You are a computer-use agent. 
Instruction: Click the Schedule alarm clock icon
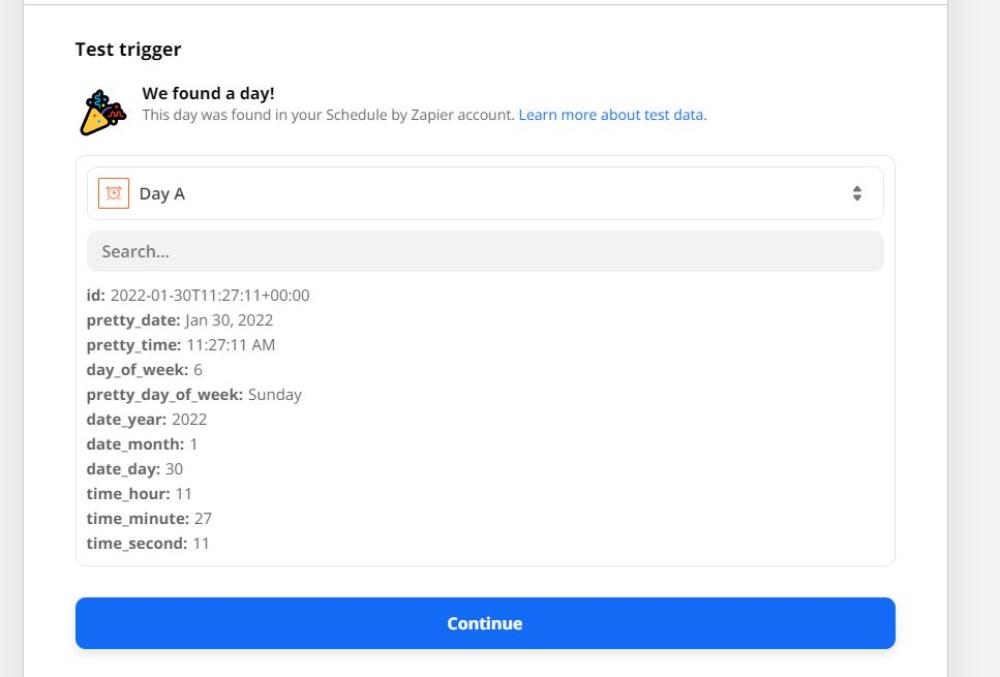click(x=114, y=193)
